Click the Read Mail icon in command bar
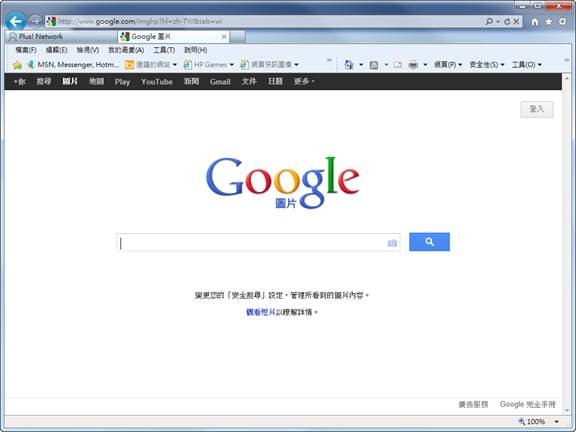The image size is (576, 432). coord(397,65)
